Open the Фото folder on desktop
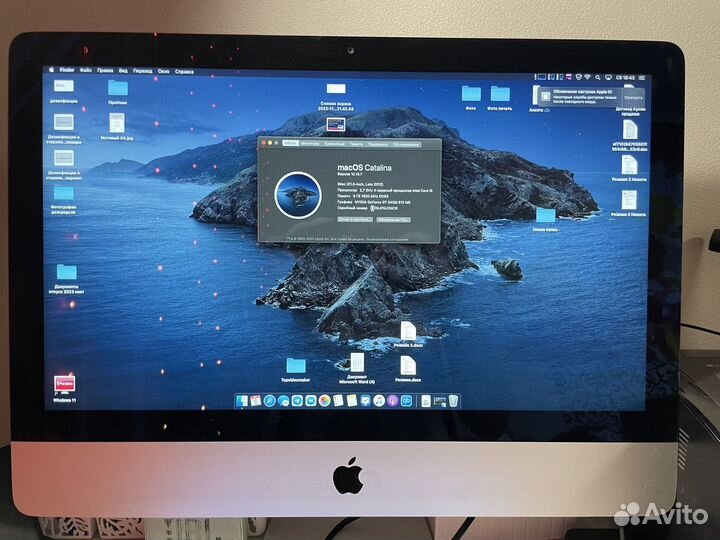This screenshot has height=540, width=720. [x=471, y=94]
